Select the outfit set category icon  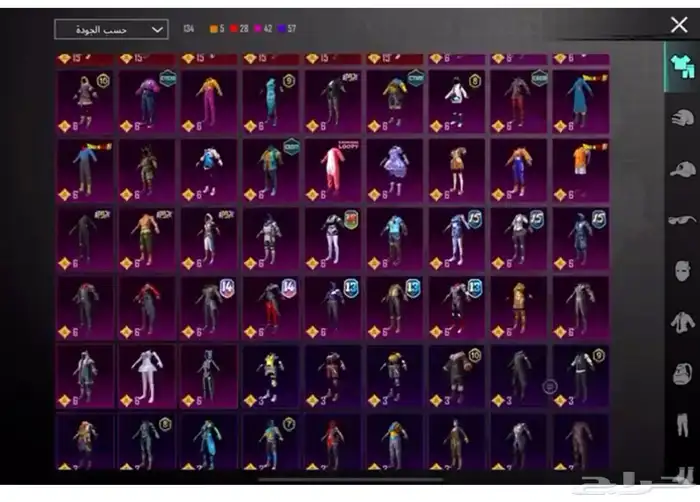click(x=680, y=65)
